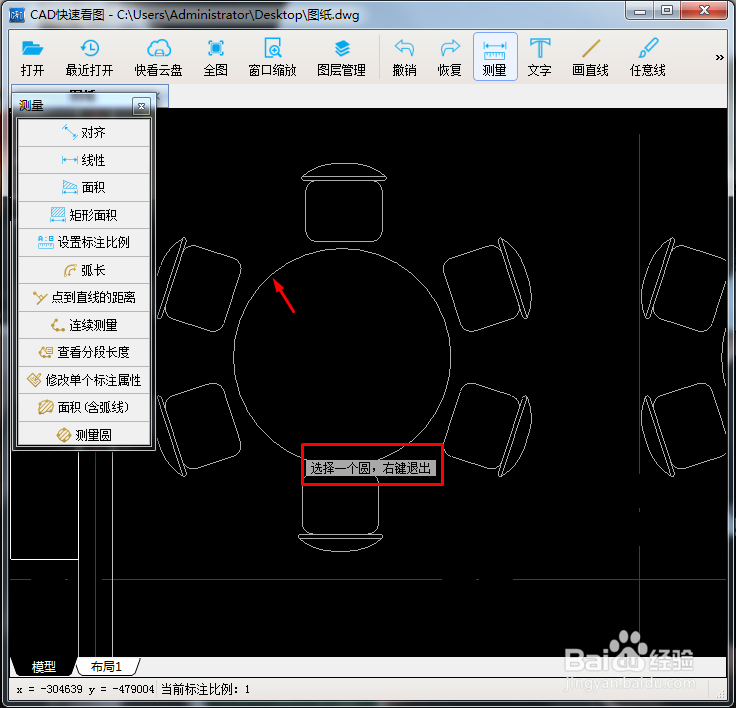Open the 最近打开 recent files list
This screenshot has height=708, width=736.
click(x=89, y=57)
